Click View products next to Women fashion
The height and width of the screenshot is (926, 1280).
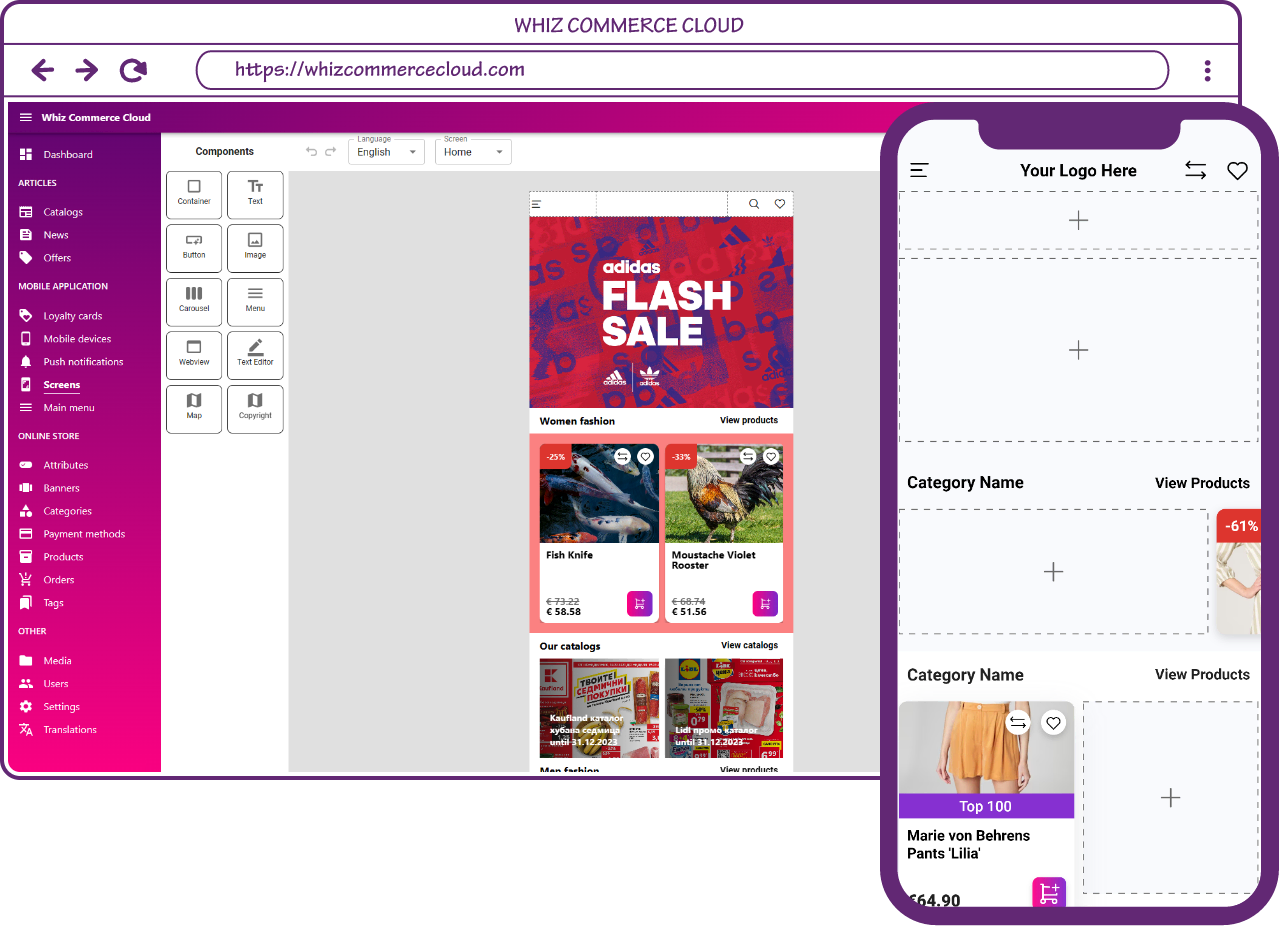[x=748, y=420]
